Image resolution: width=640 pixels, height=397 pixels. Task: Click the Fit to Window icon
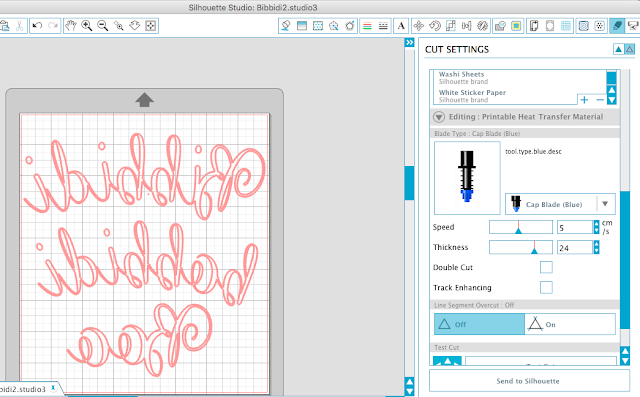coord(151,26)
